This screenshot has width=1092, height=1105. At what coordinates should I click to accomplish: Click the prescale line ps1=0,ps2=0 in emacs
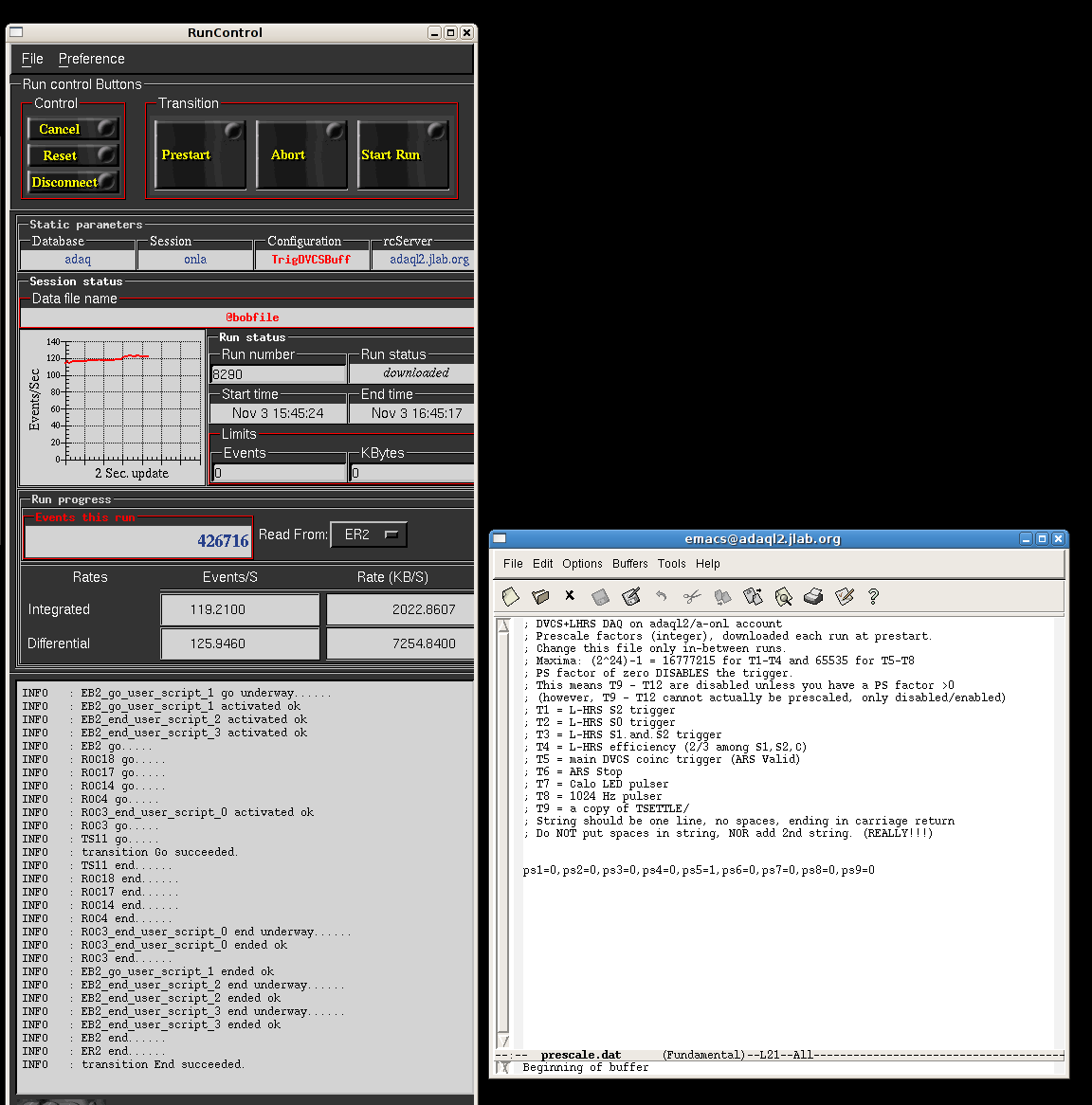click(699, 870)
